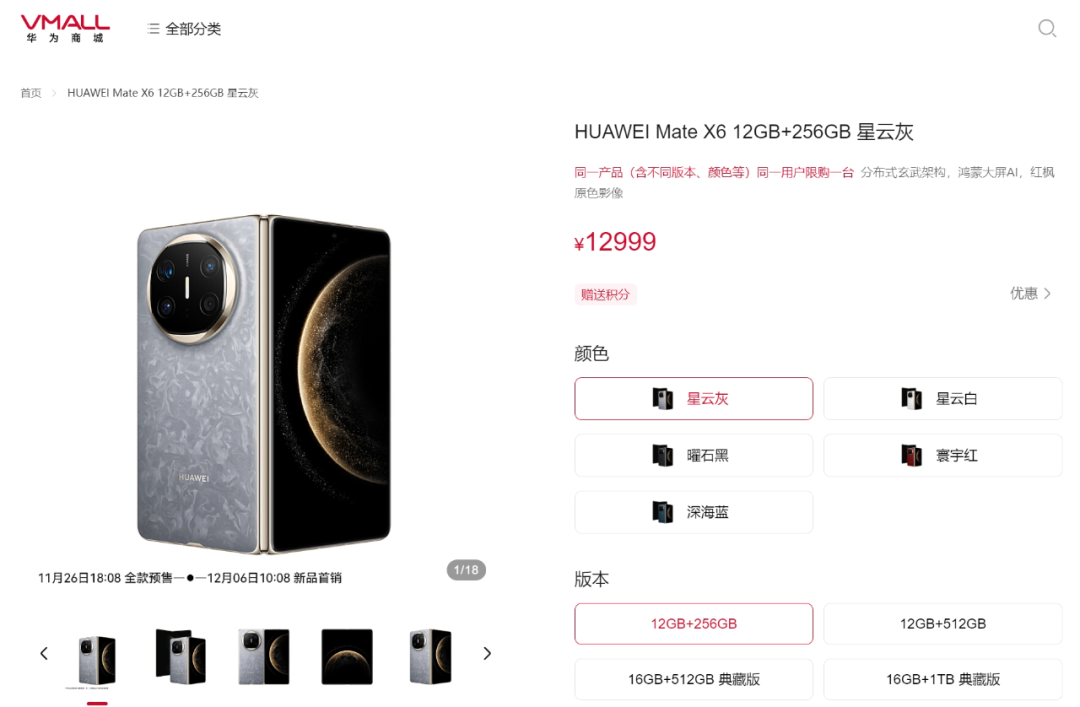This screenshot has width=1080, height=707.
Task: Go to 首页 breadcrumb link
Action: (31, 93)
